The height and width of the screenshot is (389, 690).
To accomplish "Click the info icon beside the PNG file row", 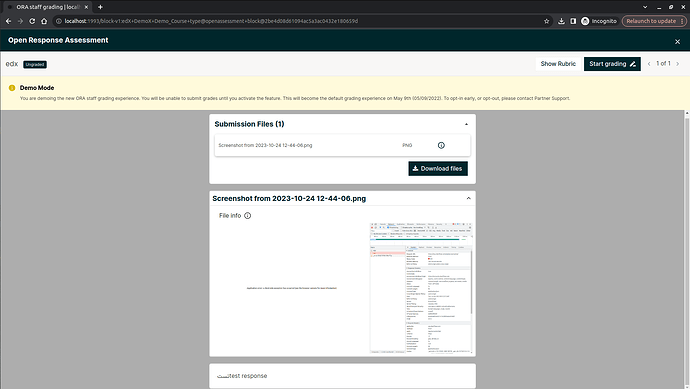I will [441, 145].
